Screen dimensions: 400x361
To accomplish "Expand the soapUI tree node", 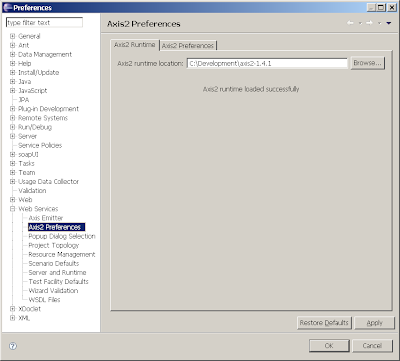I will click(12, 154).
